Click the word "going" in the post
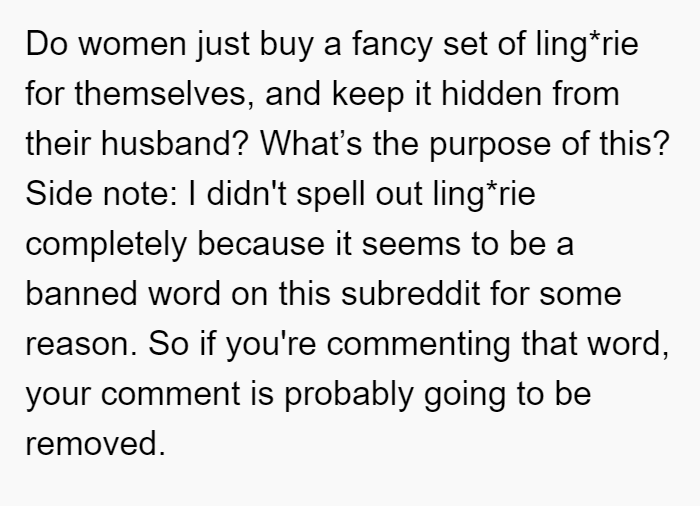700x506 pixels. pyautogui.click(x=464, y=395)
